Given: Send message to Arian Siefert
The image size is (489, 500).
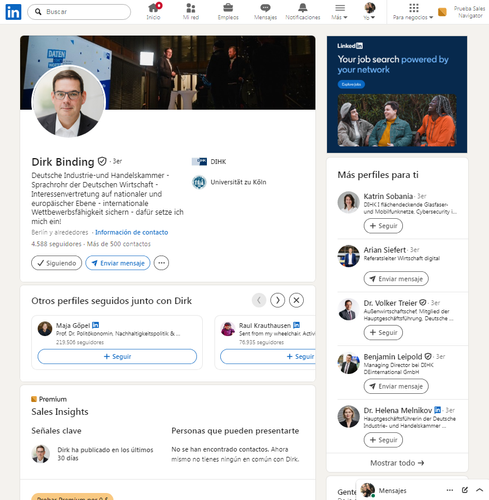Looking at the screenshot, I should click(396, 279).
